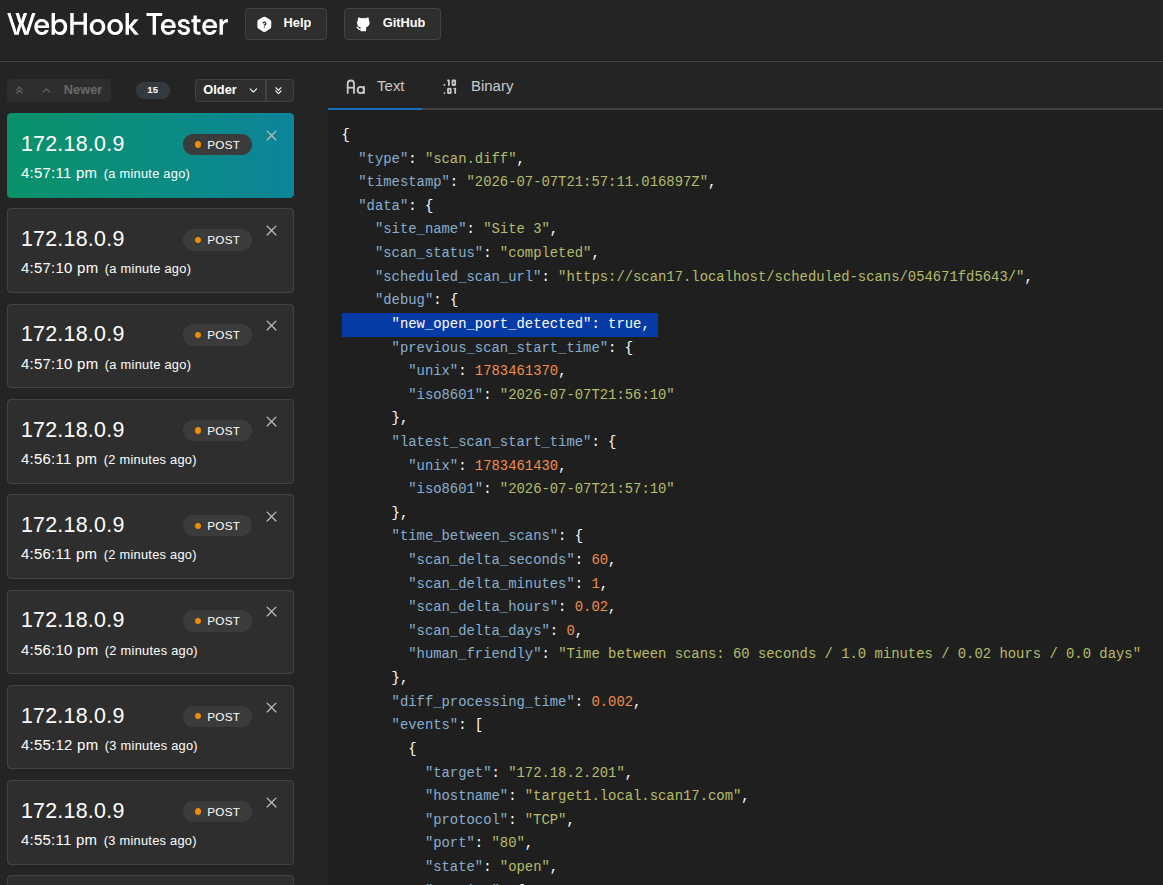Click the "previous_scan_start_time" key
Viewport: 1163px width, 885px height.
499,347
